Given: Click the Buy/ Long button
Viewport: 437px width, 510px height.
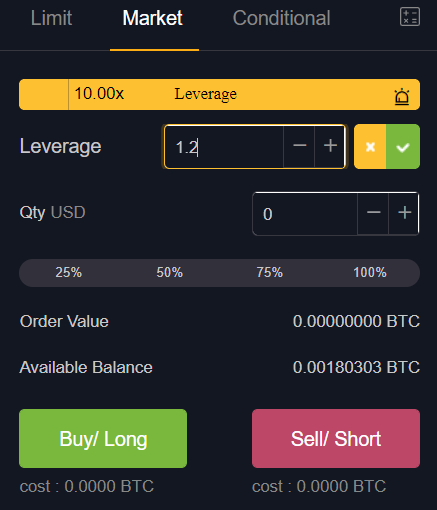Looking at the screenshot, I should (x=103, y=438).
